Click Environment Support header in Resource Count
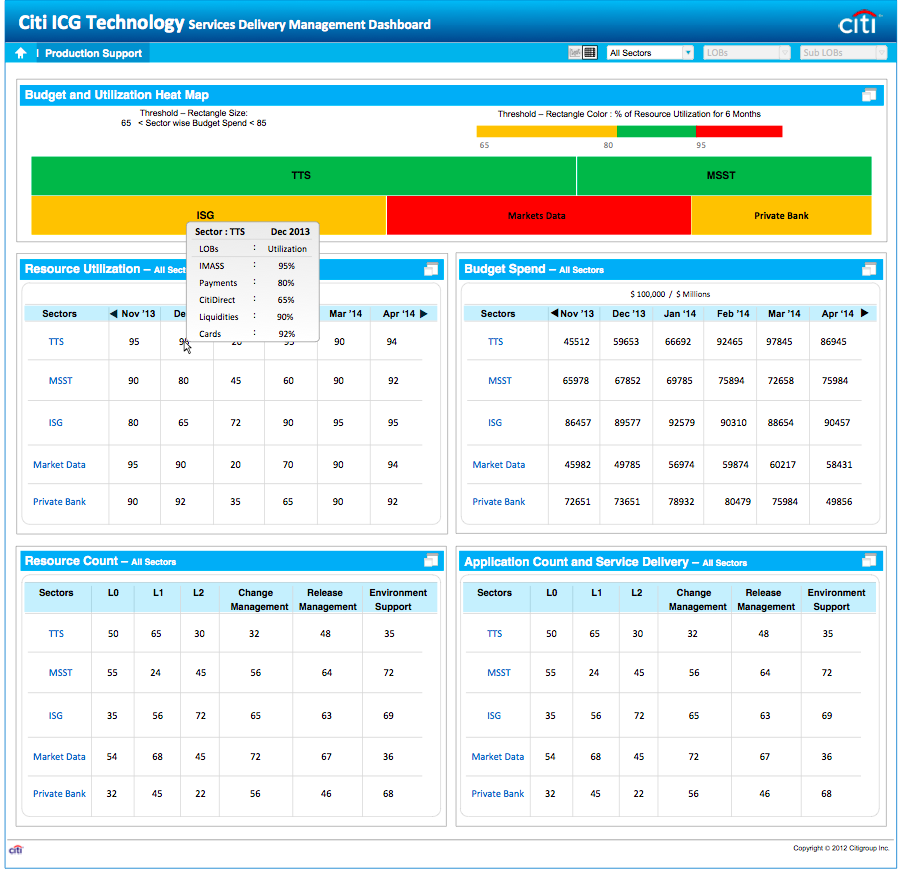 coord(398,599)
